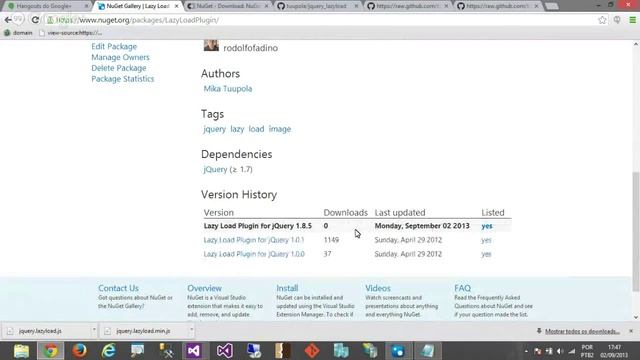Screen dimensions: 640x360
Task: Go back with browser back arrow
Action: tap(8, 20)
